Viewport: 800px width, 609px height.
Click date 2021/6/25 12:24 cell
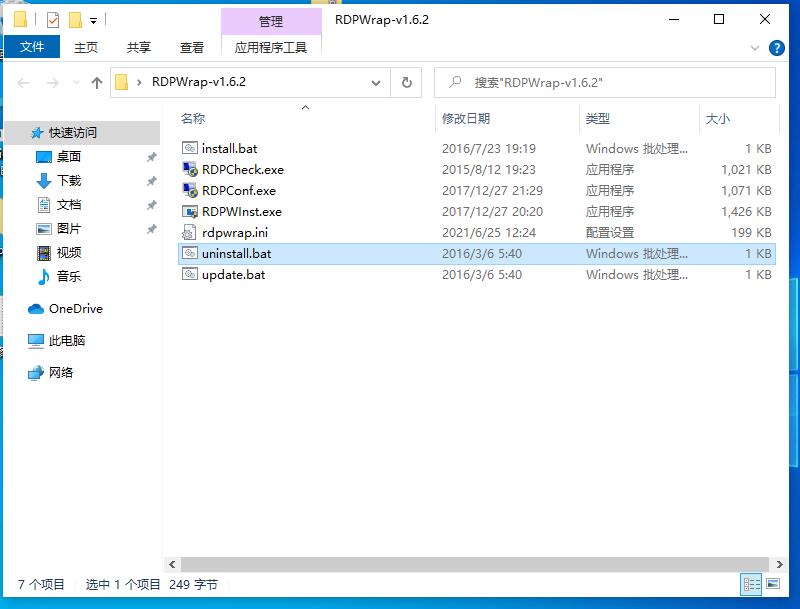click(489, 233)
